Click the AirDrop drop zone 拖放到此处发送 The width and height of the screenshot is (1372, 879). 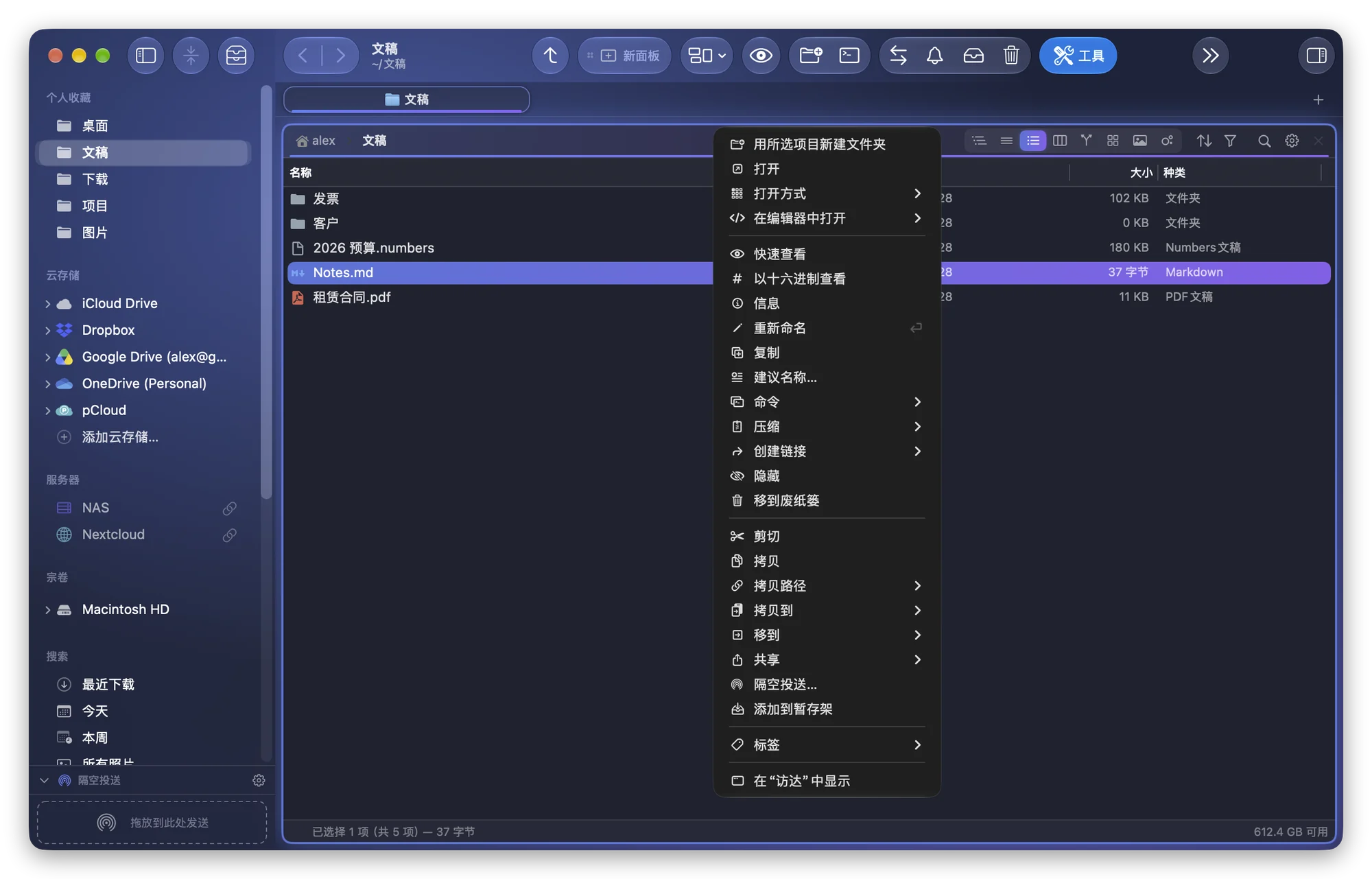coord(152,822)
